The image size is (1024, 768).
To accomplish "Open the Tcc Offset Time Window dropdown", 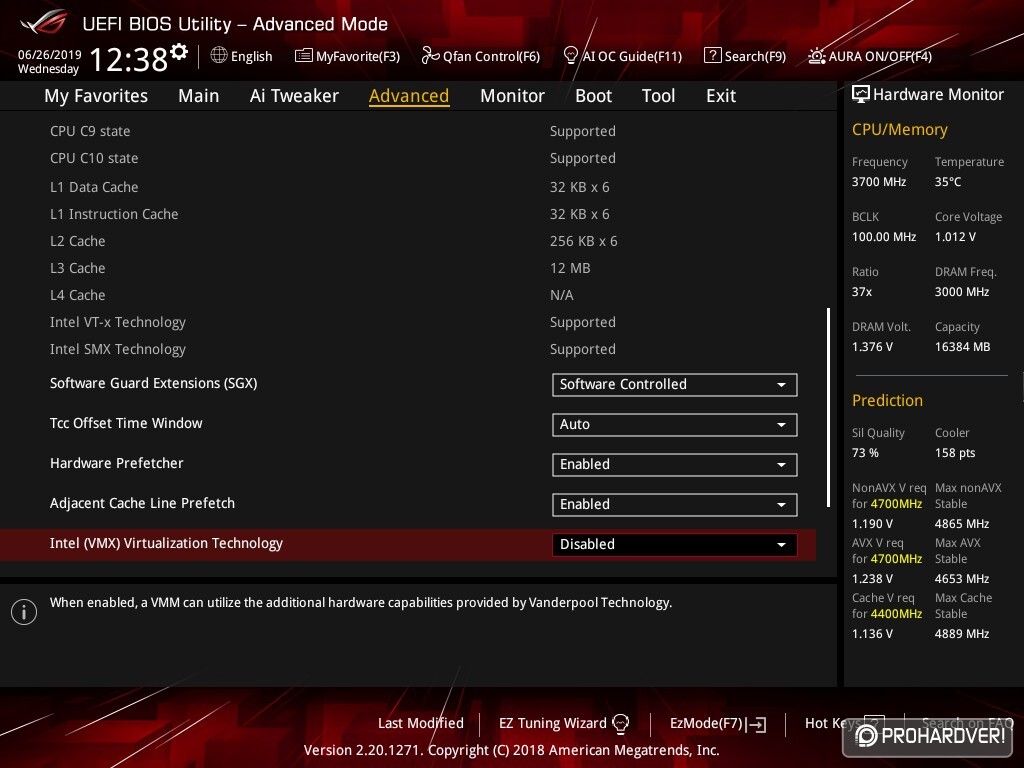I will point(675,424).
